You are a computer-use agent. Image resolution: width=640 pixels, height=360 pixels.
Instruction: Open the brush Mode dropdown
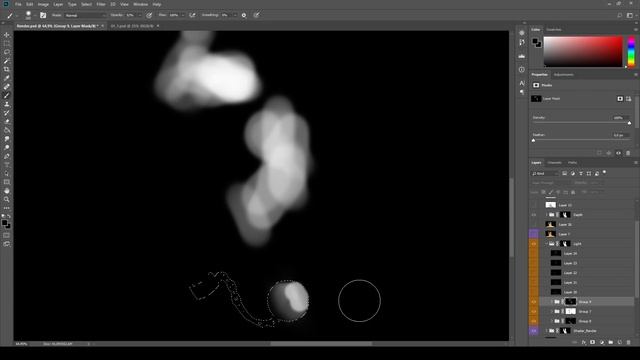pos(85,15)
